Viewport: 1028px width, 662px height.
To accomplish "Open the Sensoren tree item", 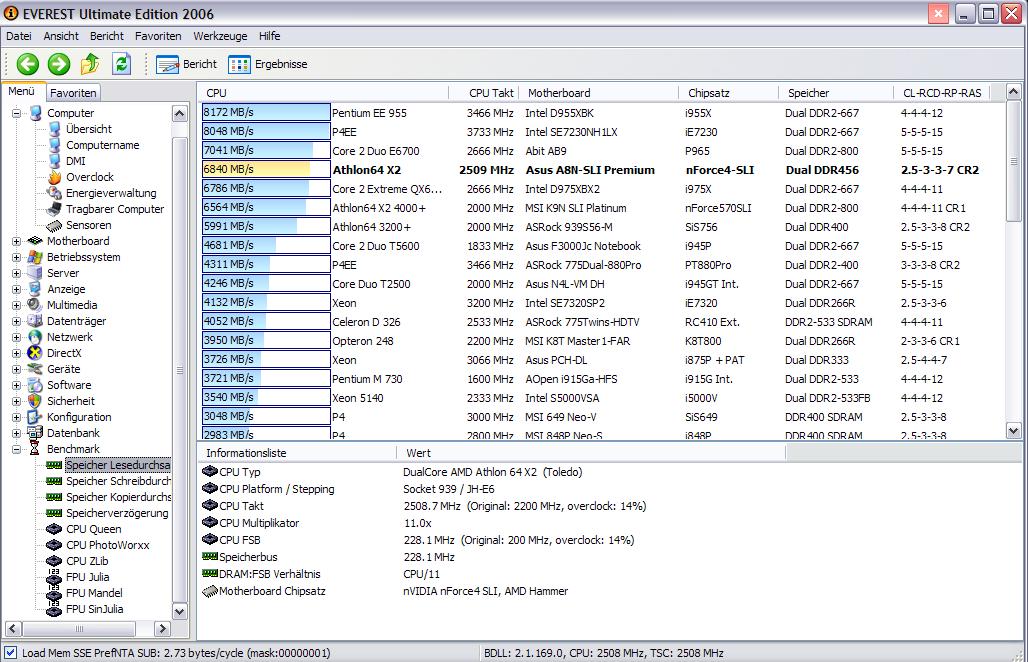I will [x=89, y=225].
